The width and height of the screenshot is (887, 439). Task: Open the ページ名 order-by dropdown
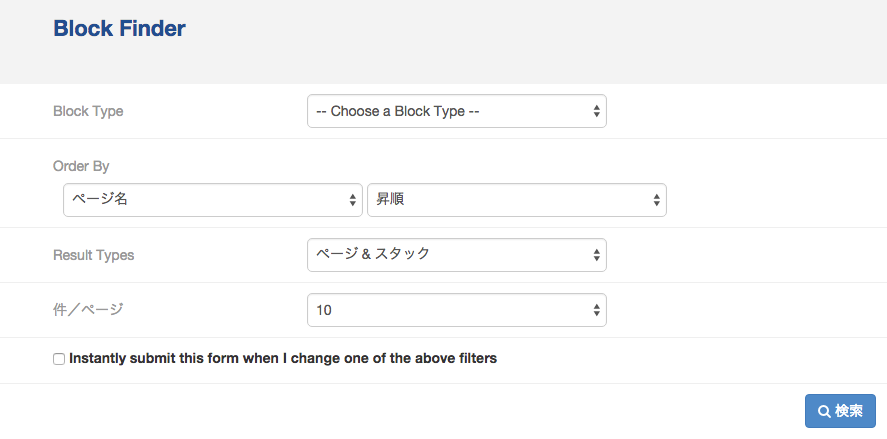point(213,200)
